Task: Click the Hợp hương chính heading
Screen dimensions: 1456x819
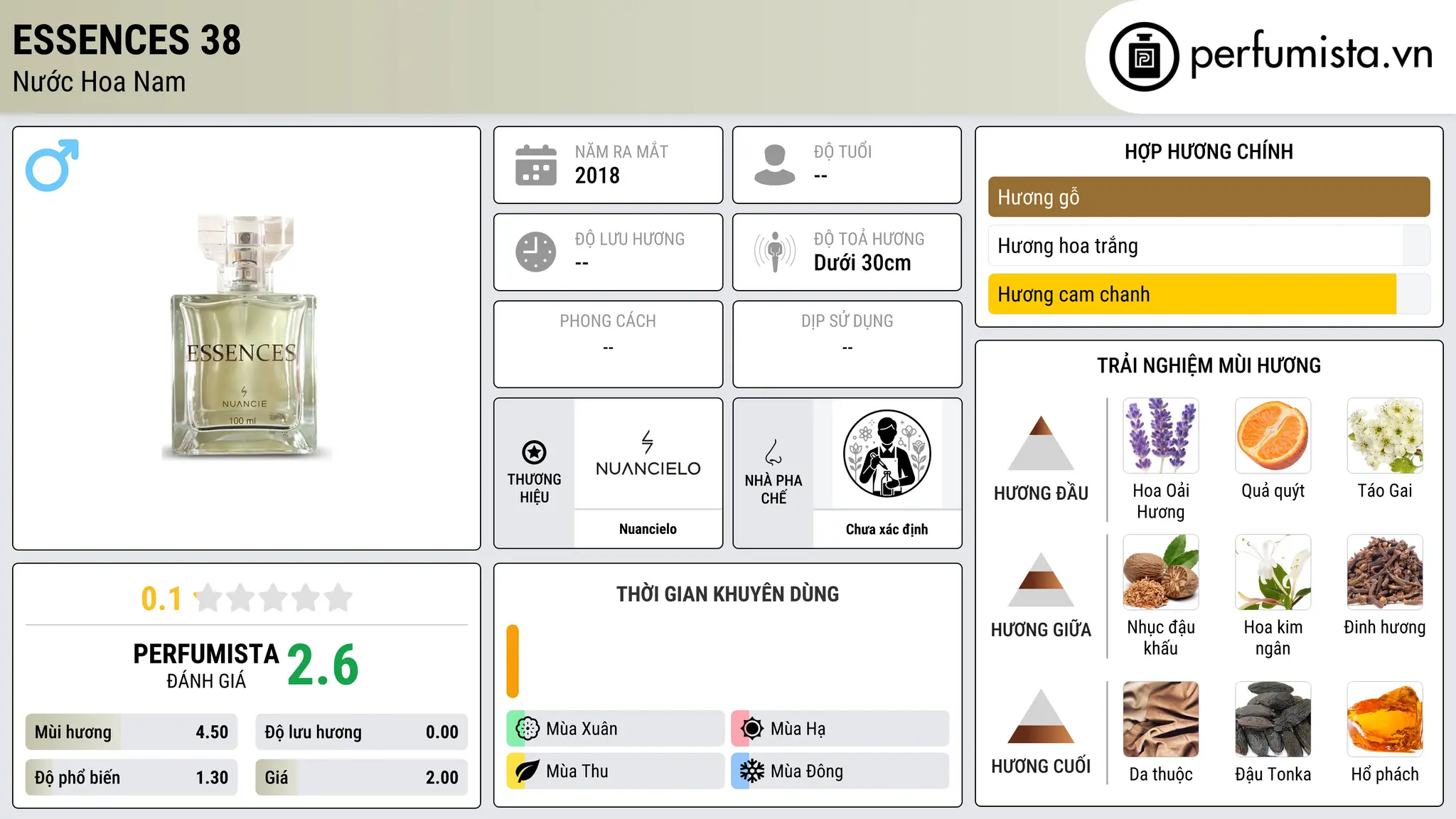Action: [x=1209, y=151]
